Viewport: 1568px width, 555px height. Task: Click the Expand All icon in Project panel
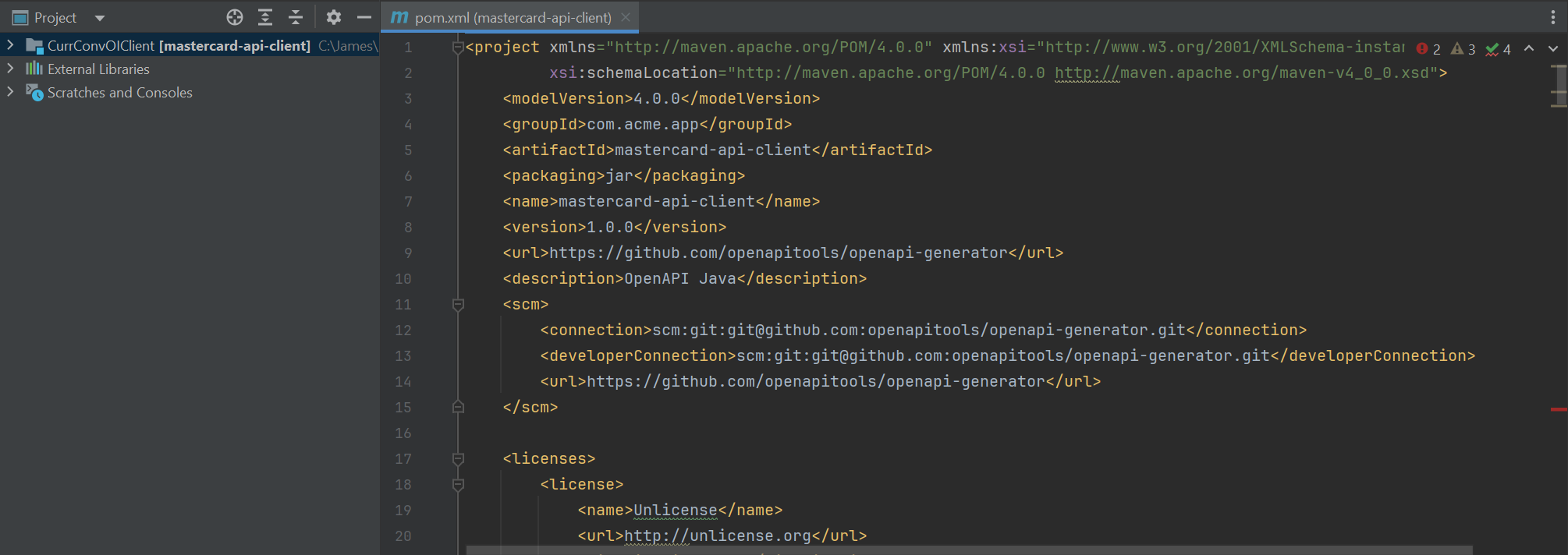point(265,17)
